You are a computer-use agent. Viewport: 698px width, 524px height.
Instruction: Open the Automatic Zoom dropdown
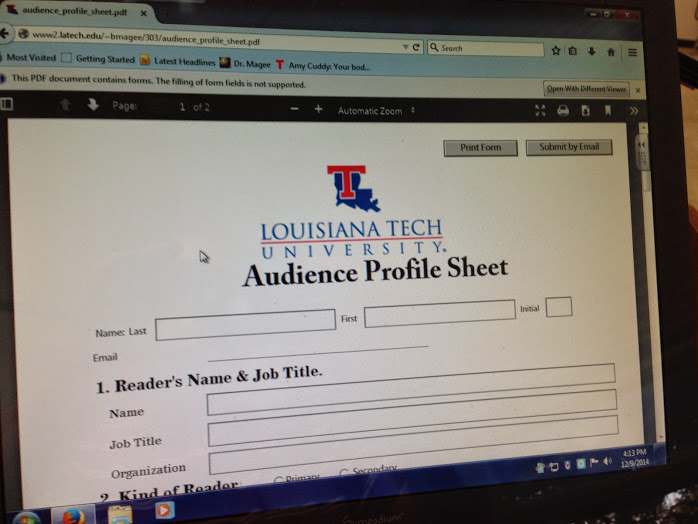click(376, 111)
